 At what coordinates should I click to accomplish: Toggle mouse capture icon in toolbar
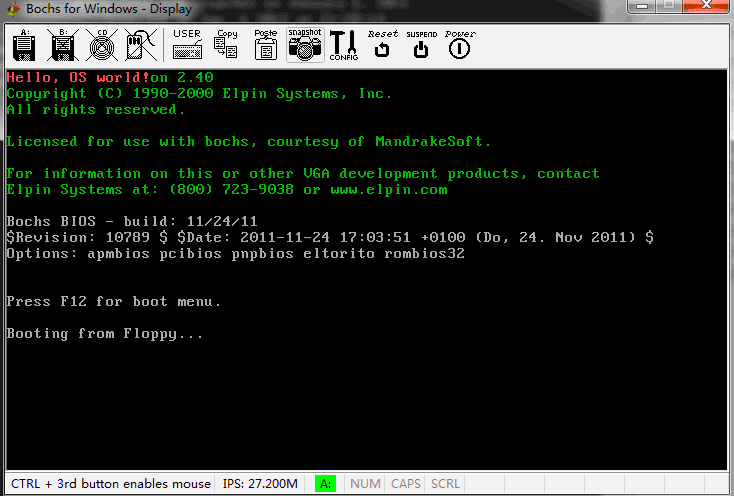141,46
